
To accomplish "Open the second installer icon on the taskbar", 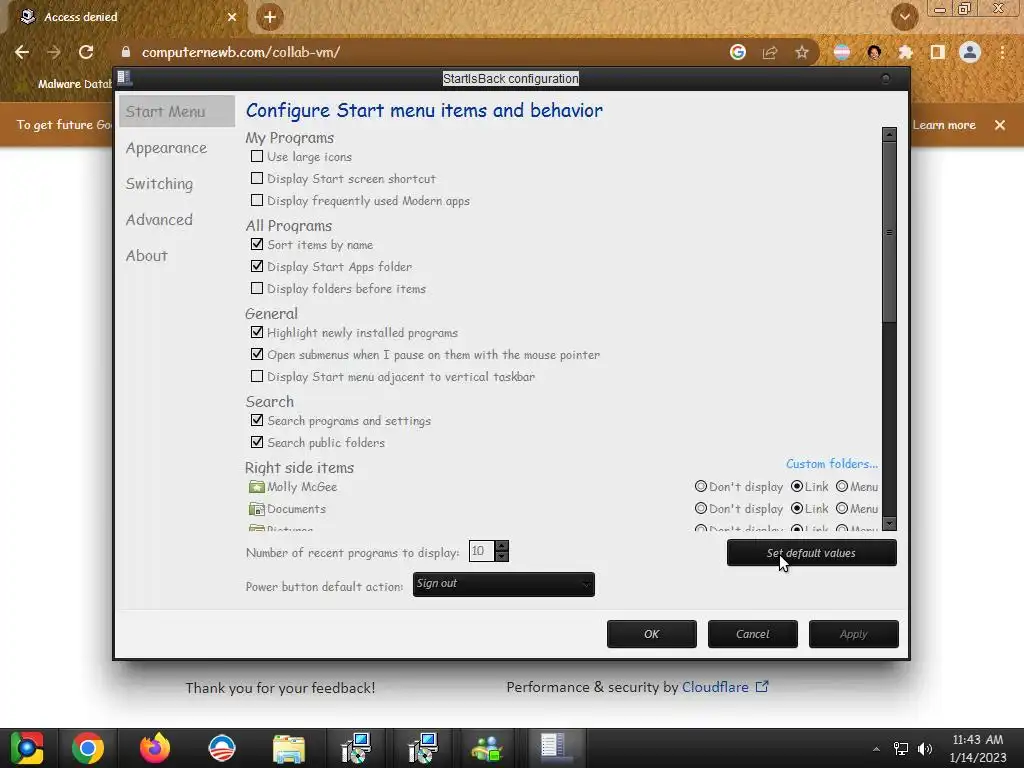I will [423, 748].
